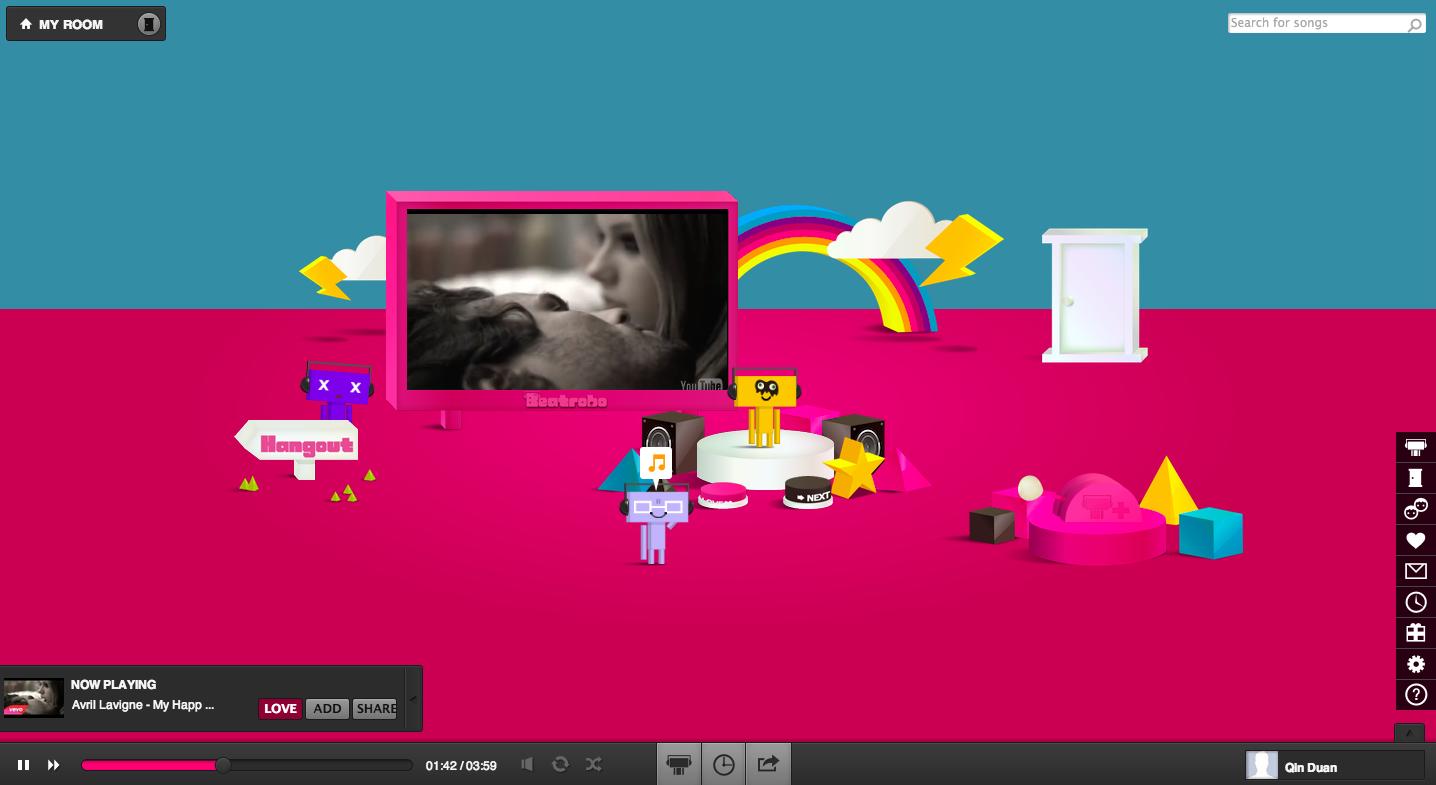1436x785 pixels.
Task: Click the white door in the room
Action: [x=1095, y=295]
